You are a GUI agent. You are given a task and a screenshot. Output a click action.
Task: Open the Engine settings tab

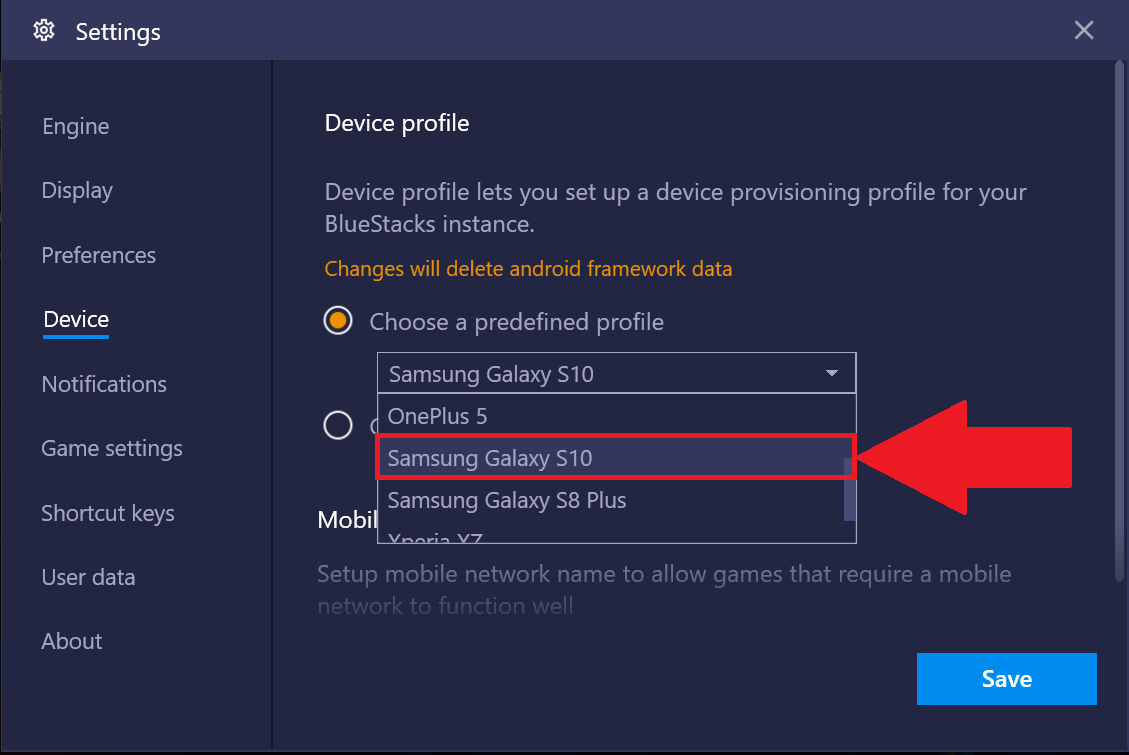(x=76, y=127)
